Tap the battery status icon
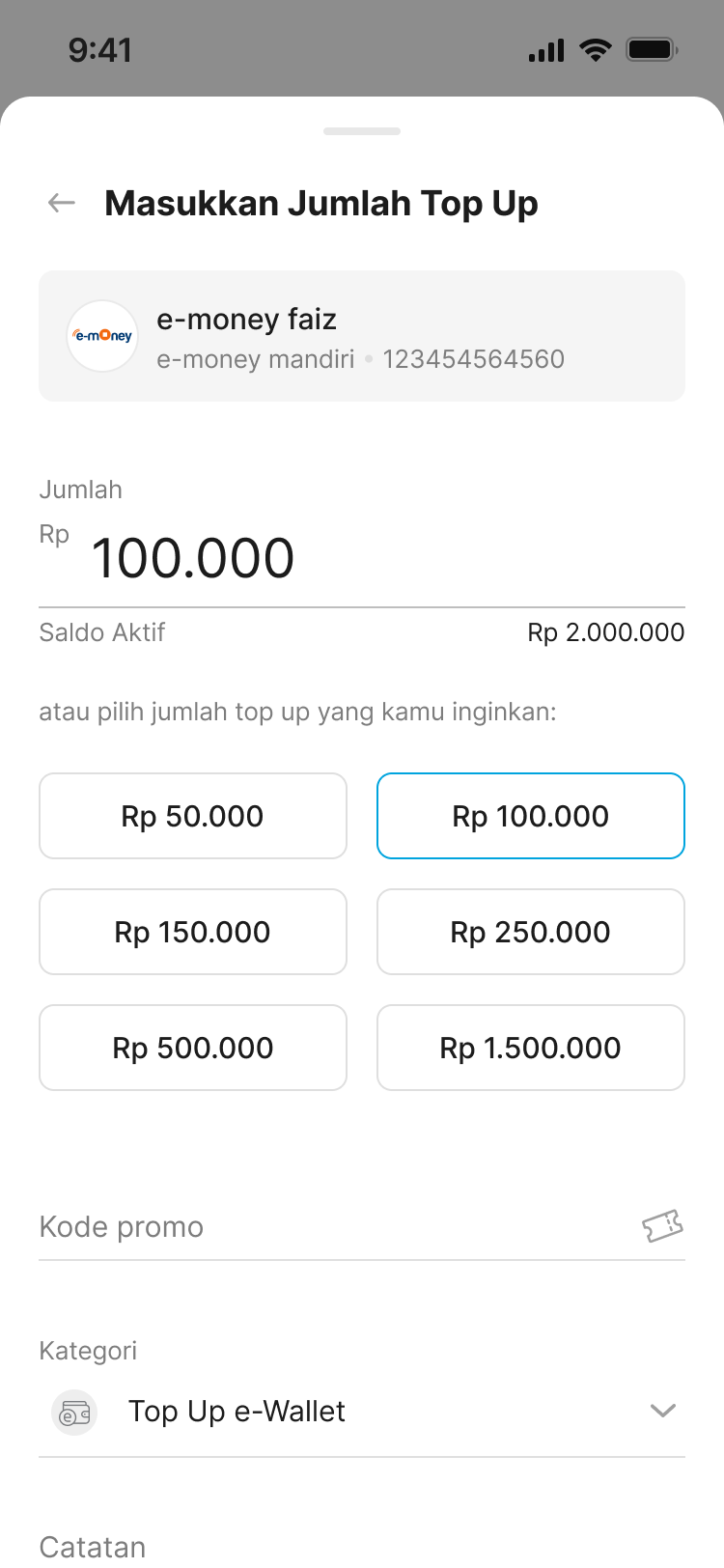The height and width of the screenshot is (1568, 724). pyautogui.click(x=653, y=50)
